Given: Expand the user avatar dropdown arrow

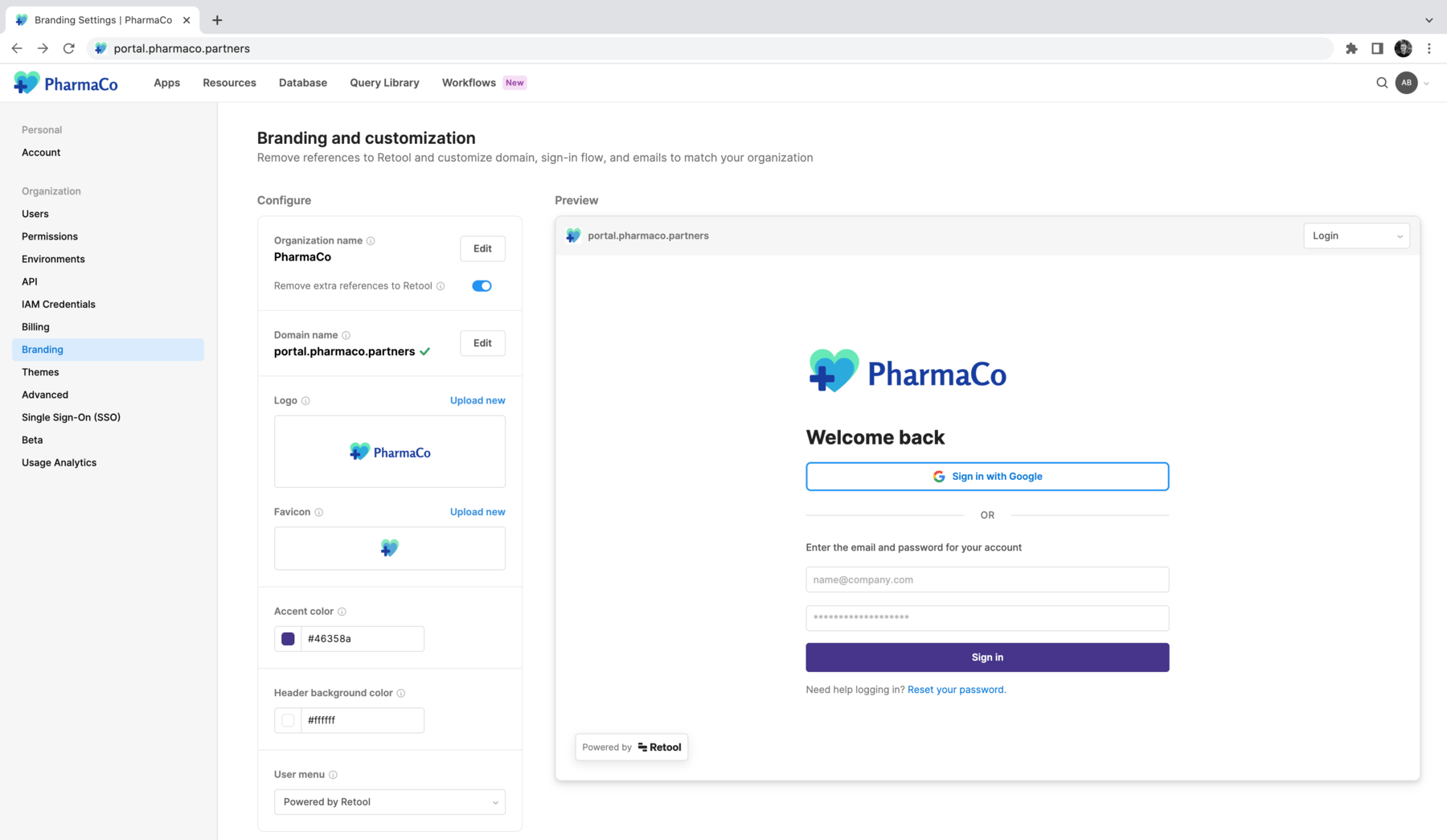Looking at the screenshot, I should (1427, 84).
